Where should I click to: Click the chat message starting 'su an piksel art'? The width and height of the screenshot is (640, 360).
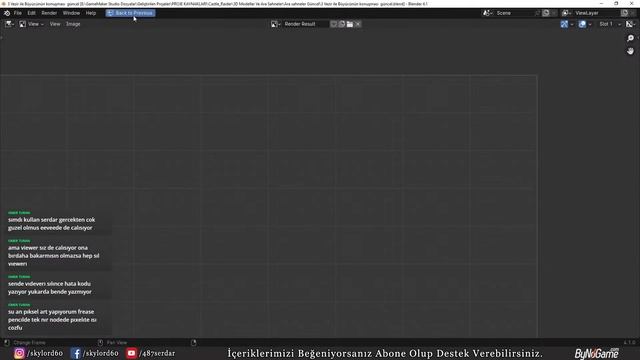click(52, 320)
